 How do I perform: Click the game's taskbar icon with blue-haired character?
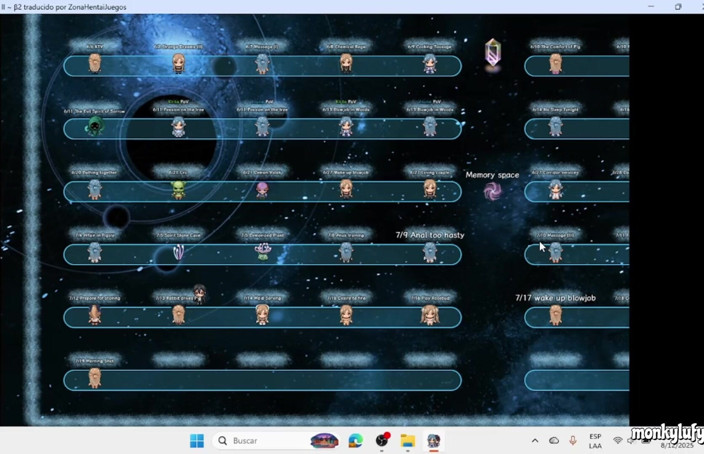click(433, 441)
